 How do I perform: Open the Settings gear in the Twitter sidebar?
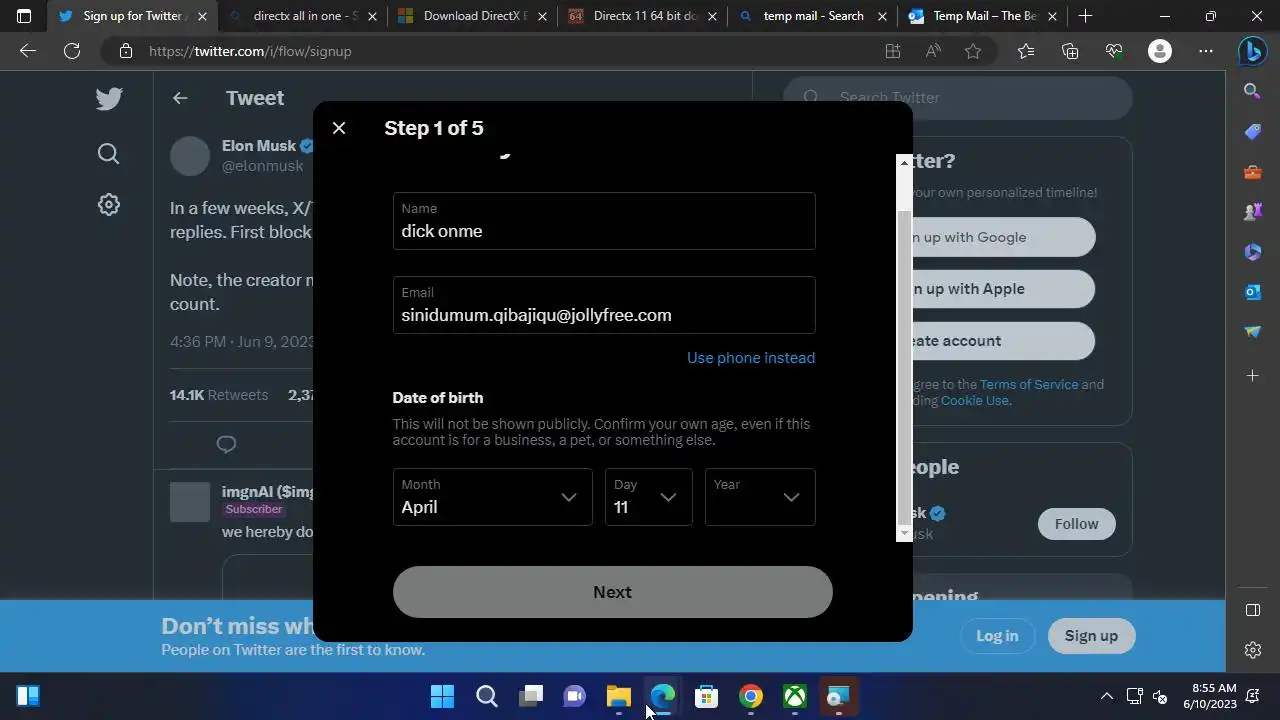pyautogui.click(x=109, y=205)
